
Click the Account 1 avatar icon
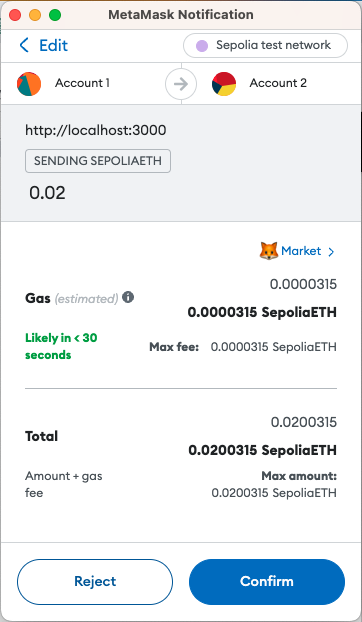click(x=29, y=84)
